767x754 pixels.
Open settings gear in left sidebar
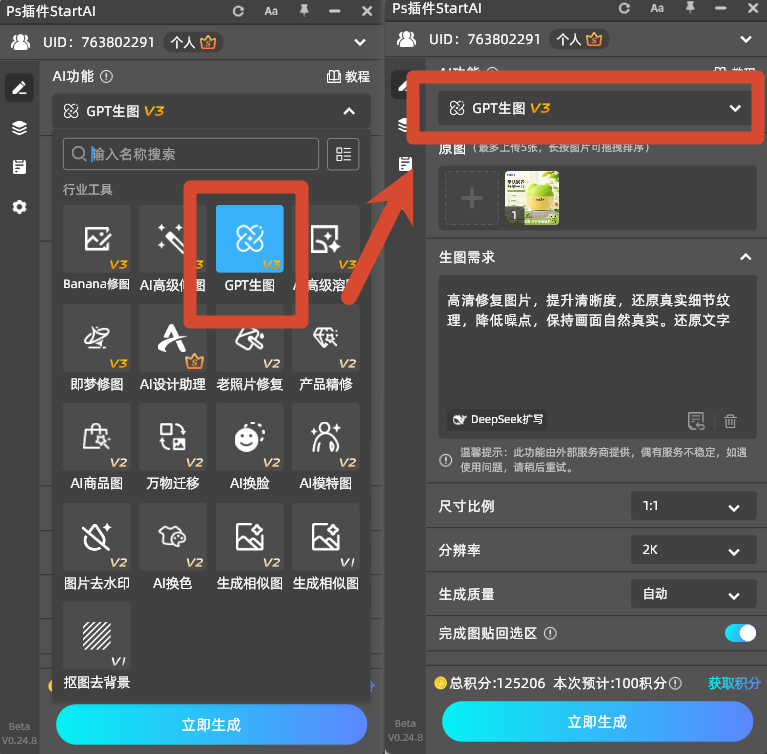[20, 207]
